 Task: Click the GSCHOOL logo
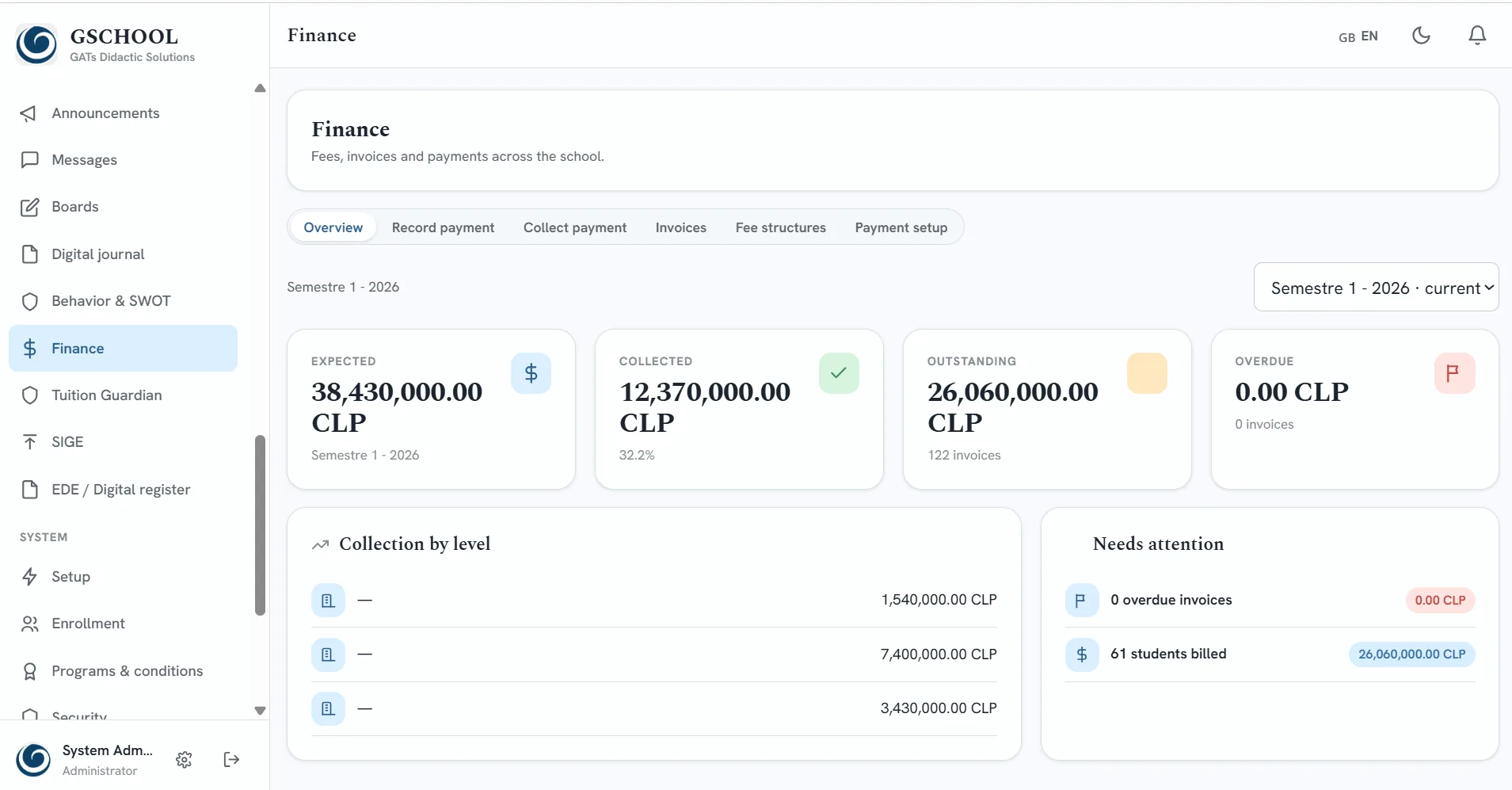click(x=36, y=44)
